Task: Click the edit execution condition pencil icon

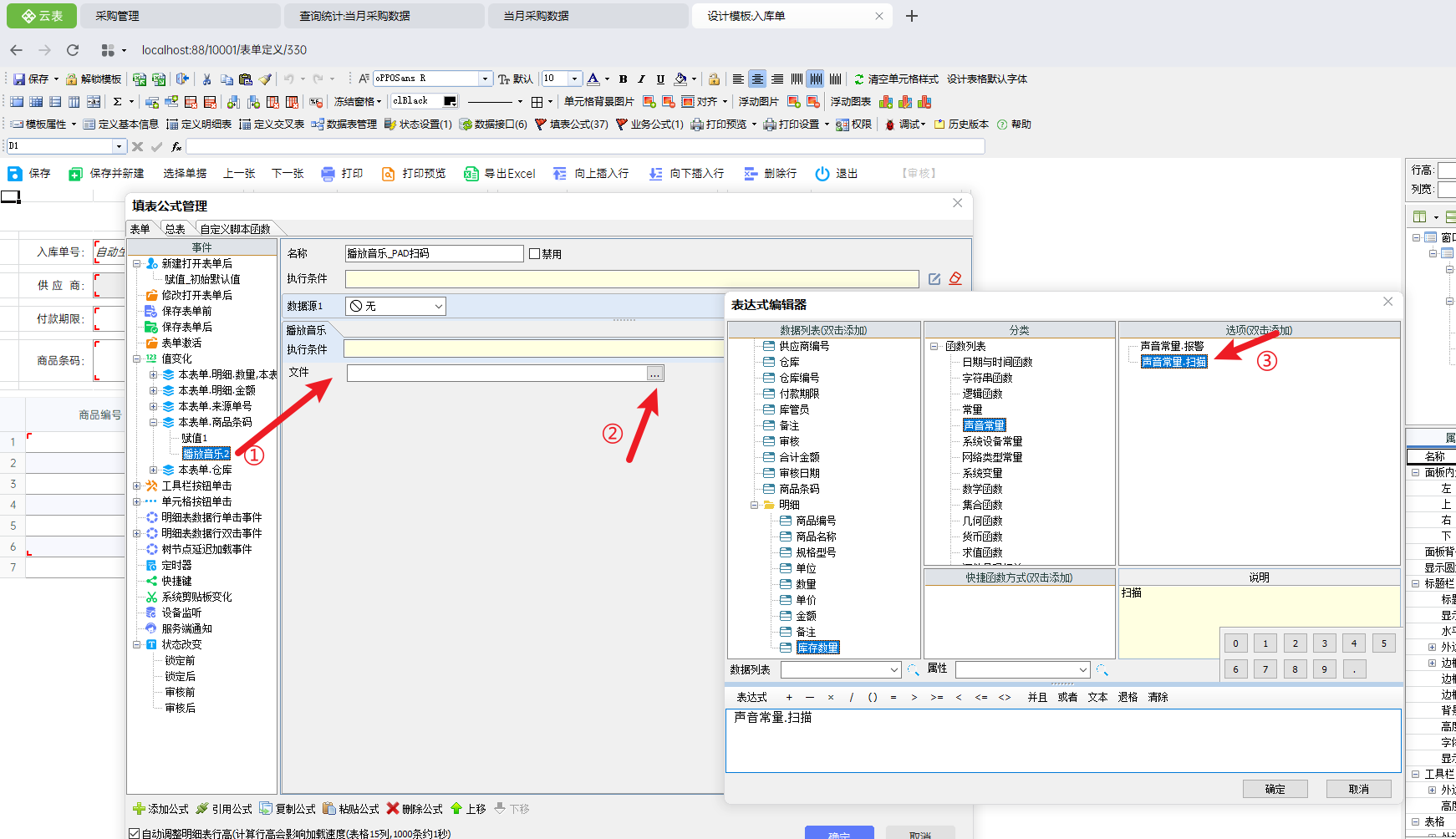Action: tap(934, 279)
